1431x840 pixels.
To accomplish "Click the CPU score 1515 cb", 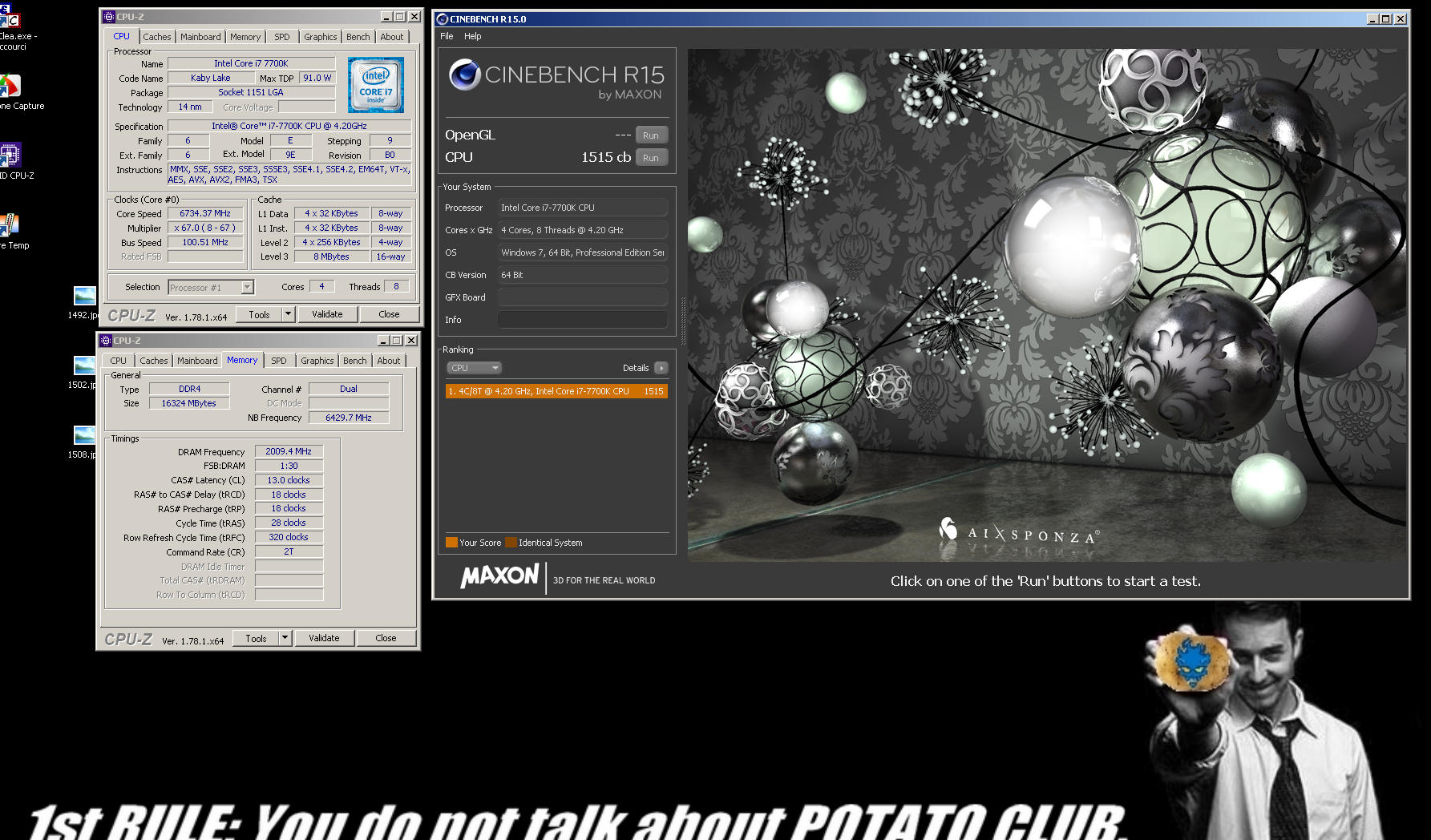I will (x=606, y=158).
